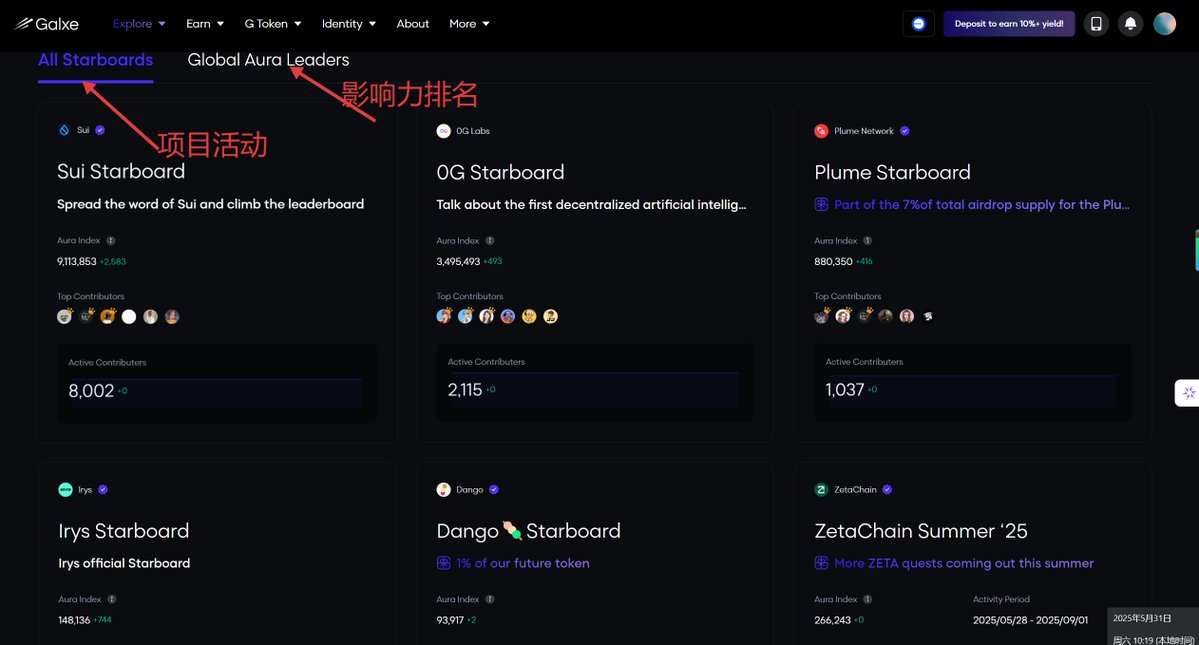The height and width of the screenshot is (645, 1199).
Task: Open the Plume Starboard title
Action: pos(892,173)
